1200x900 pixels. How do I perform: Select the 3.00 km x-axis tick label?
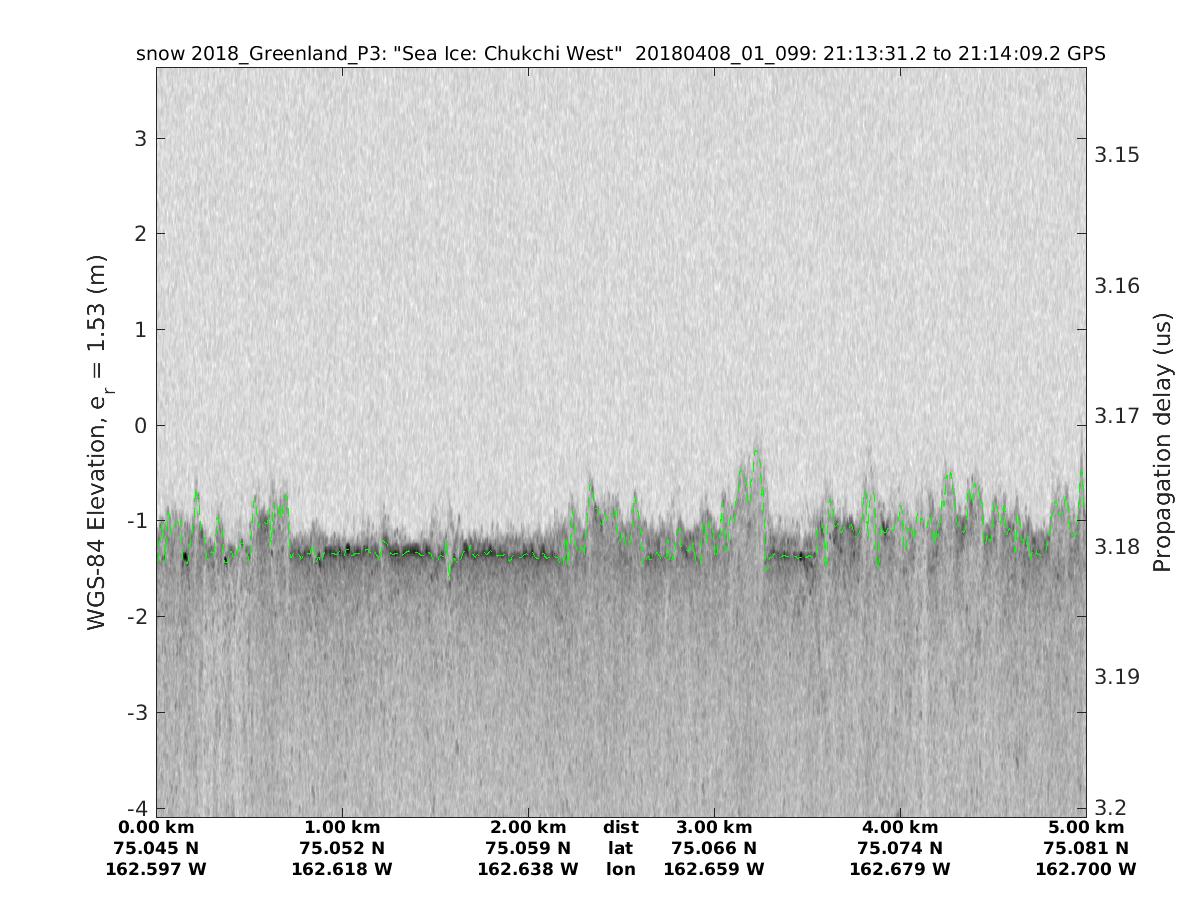pos(713,827)
